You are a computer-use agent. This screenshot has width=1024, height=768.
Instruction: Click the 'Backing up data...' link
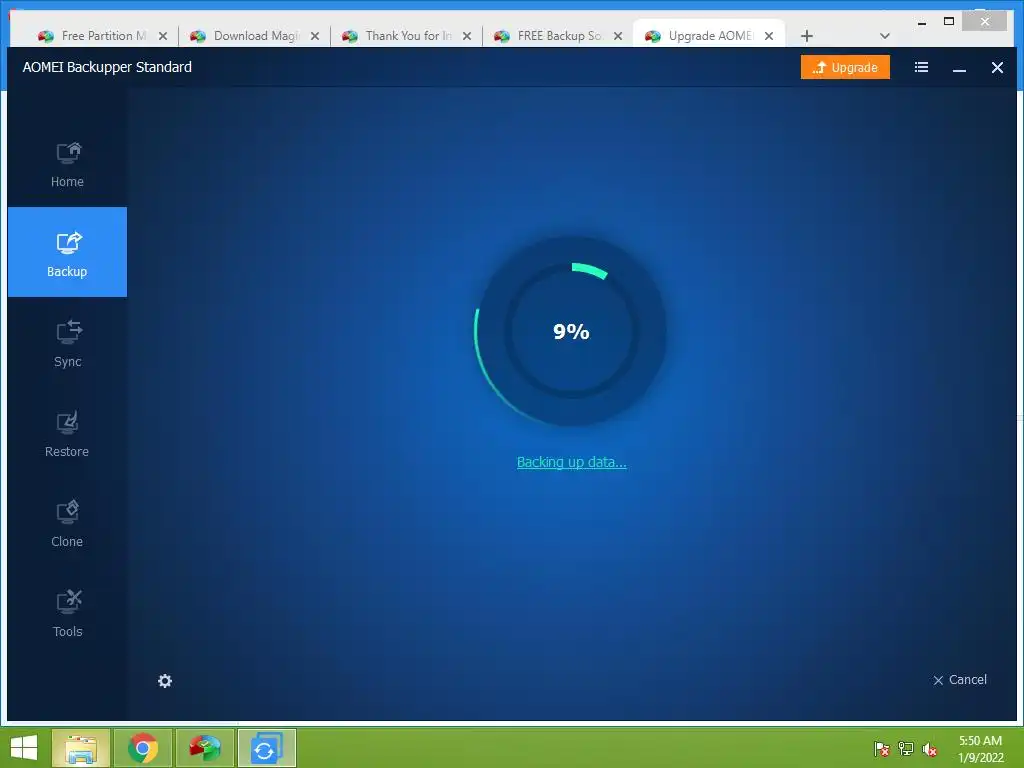point(571,462)
